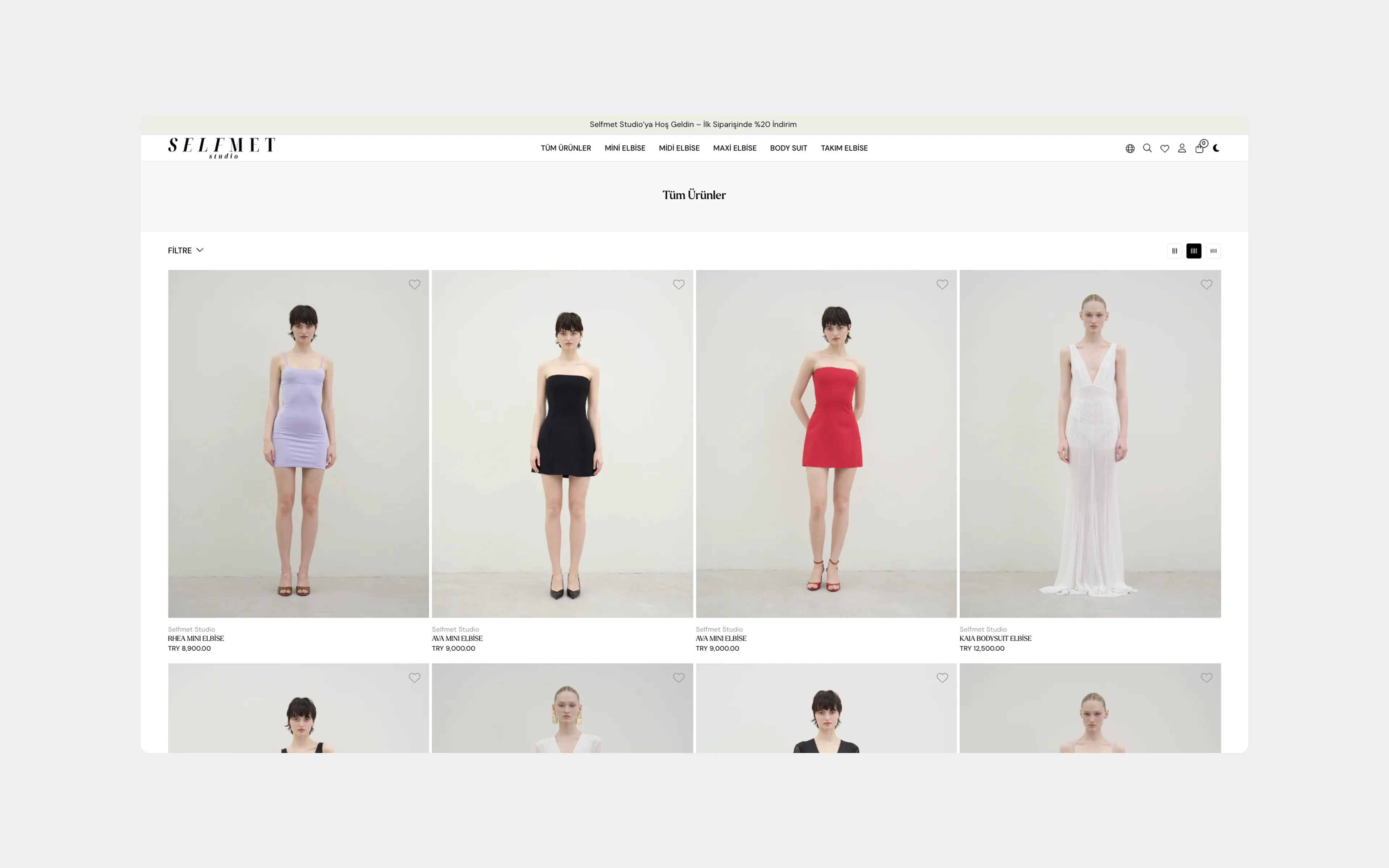The image size is (1389, 868).
Task: Open the MİNİ ELBİSE category
Action: [x=625, y=148]
